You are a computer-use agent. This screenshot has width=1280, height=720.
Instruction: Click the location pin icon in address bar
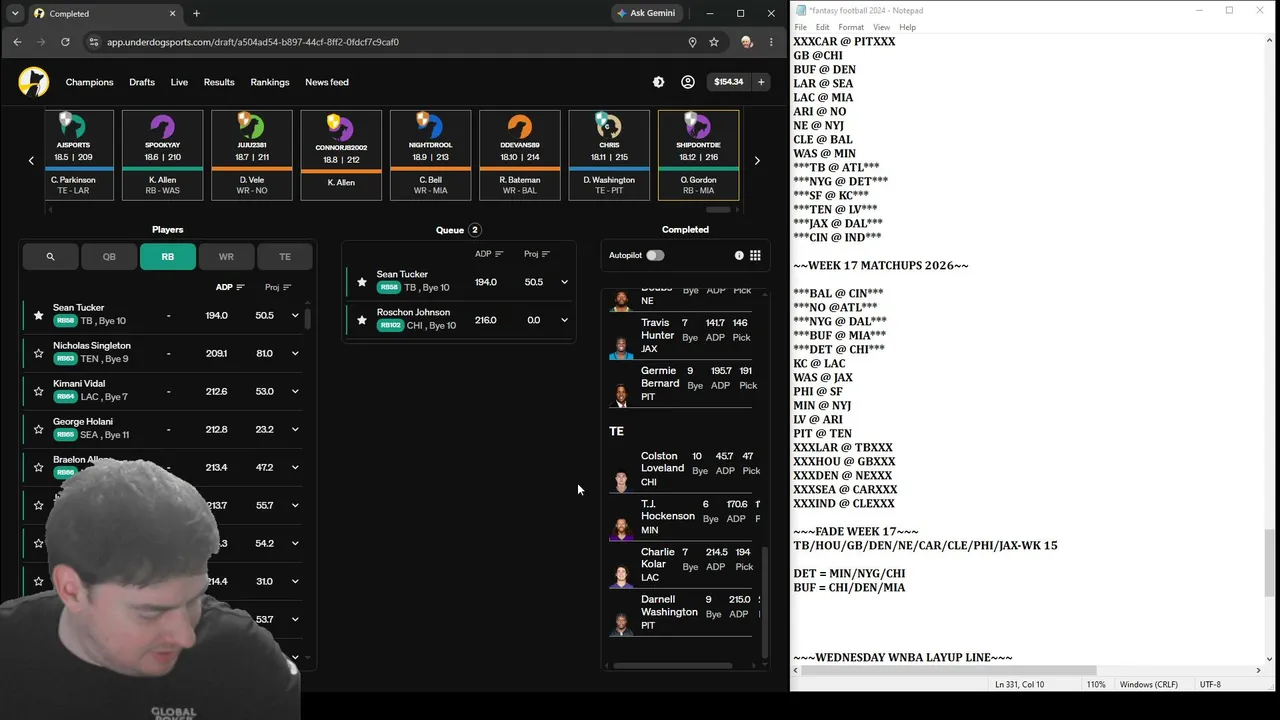(x=692, y=42)
